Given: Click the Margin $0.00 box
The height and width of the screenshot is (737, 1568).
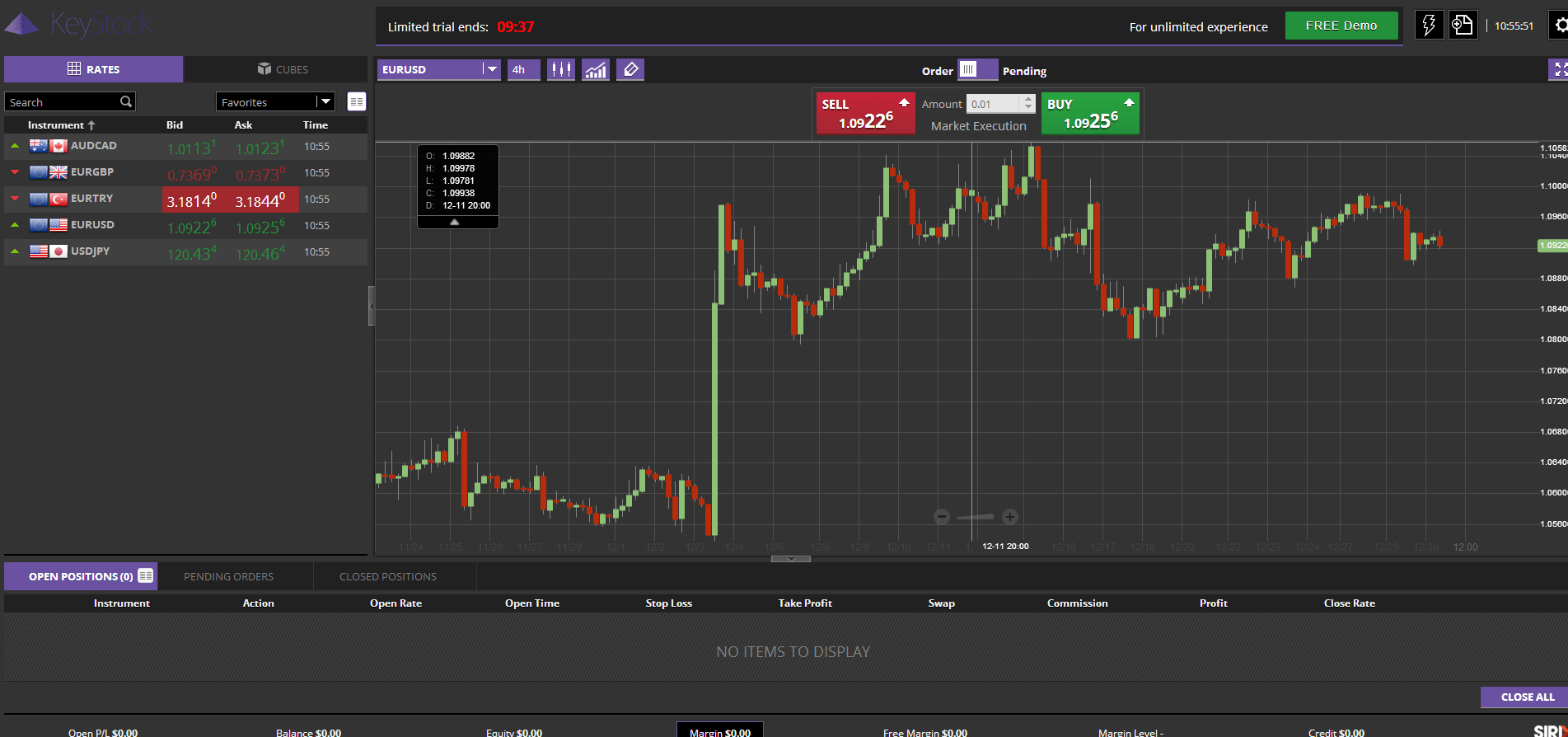Looking at the screenshot, I should tap(720, 731).
